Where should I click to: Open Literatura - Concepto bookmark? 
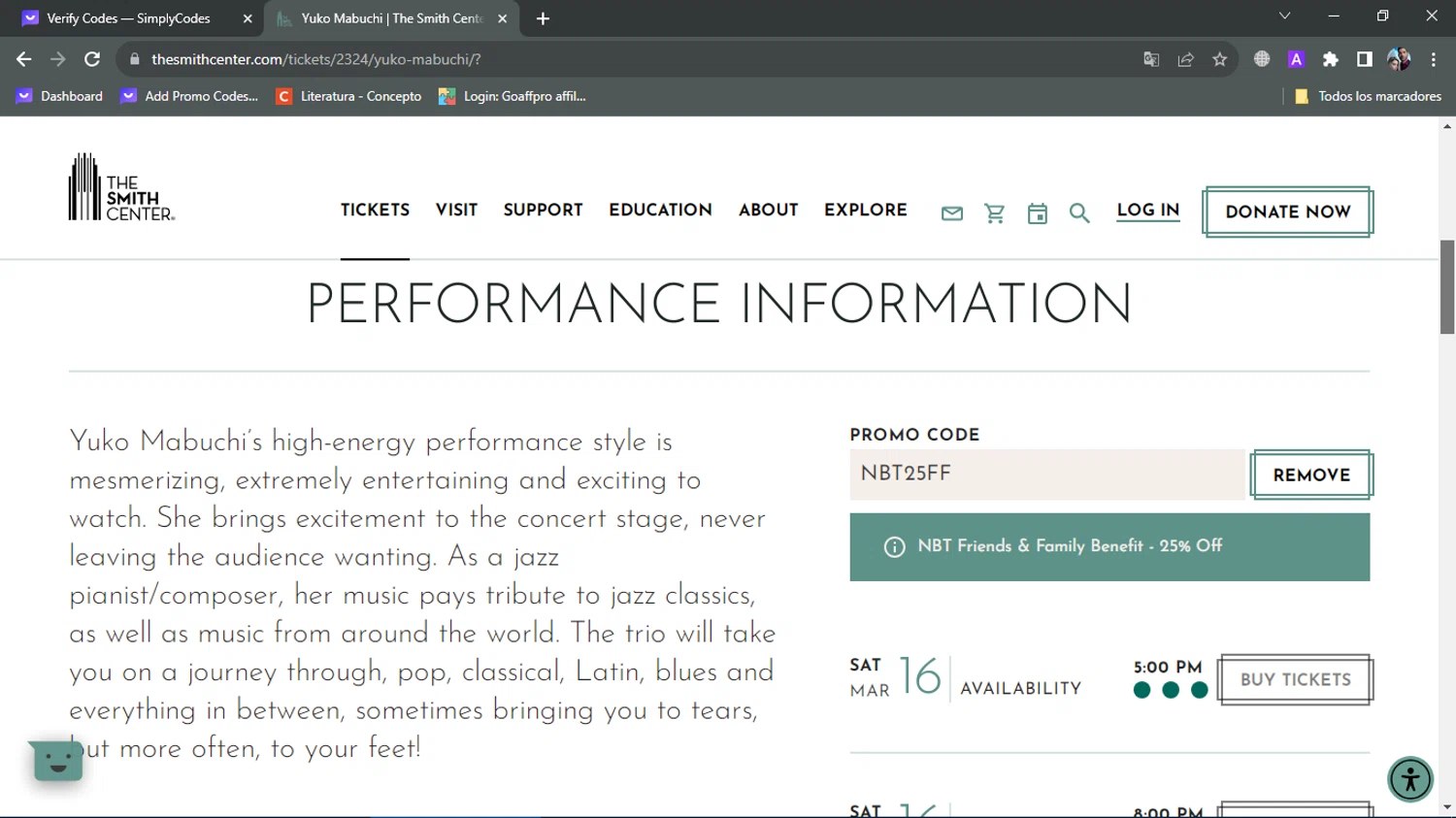349,96
